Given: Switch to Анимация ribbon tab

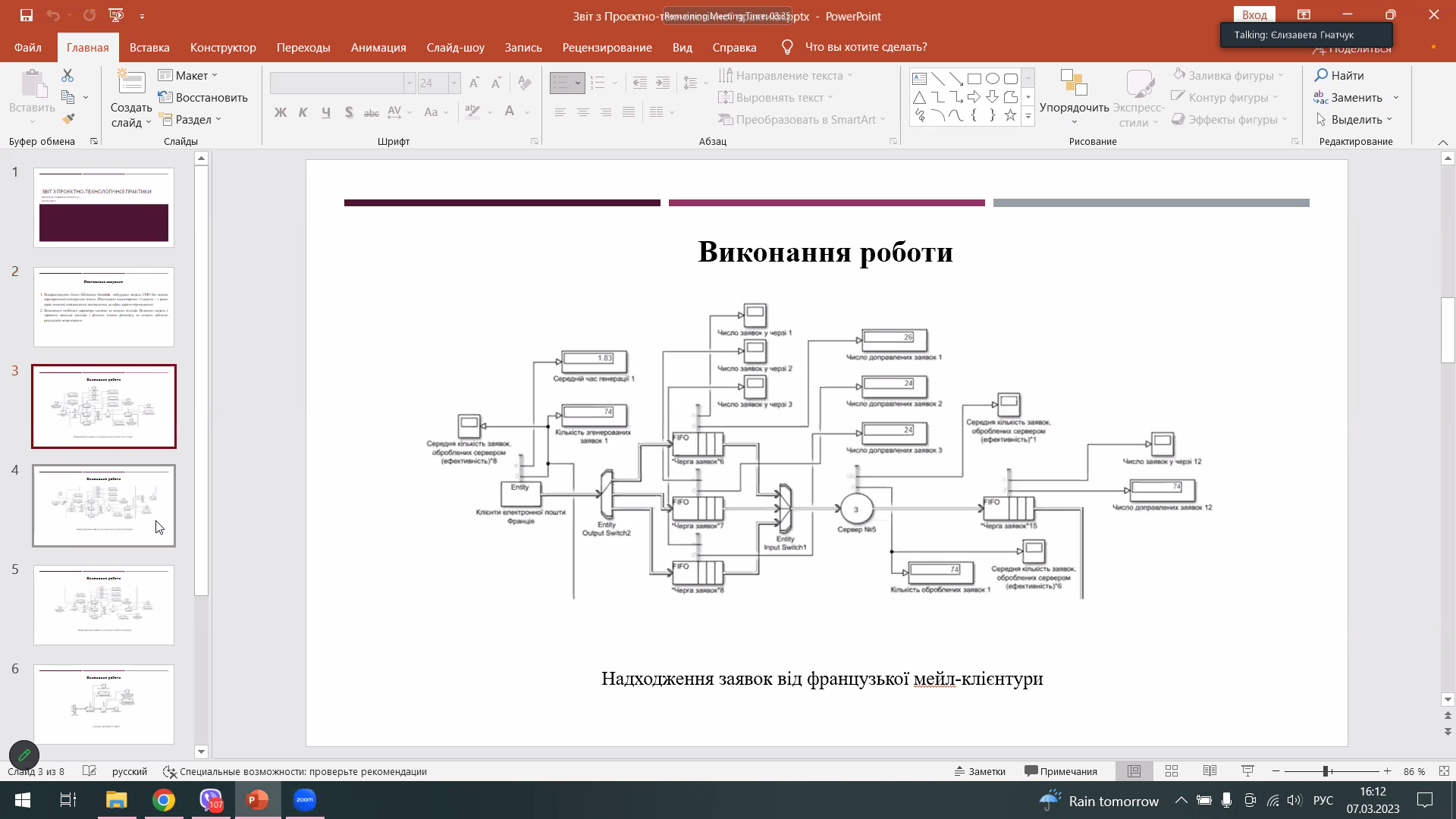Looking at the screenshot, I should tap(378, 47).
